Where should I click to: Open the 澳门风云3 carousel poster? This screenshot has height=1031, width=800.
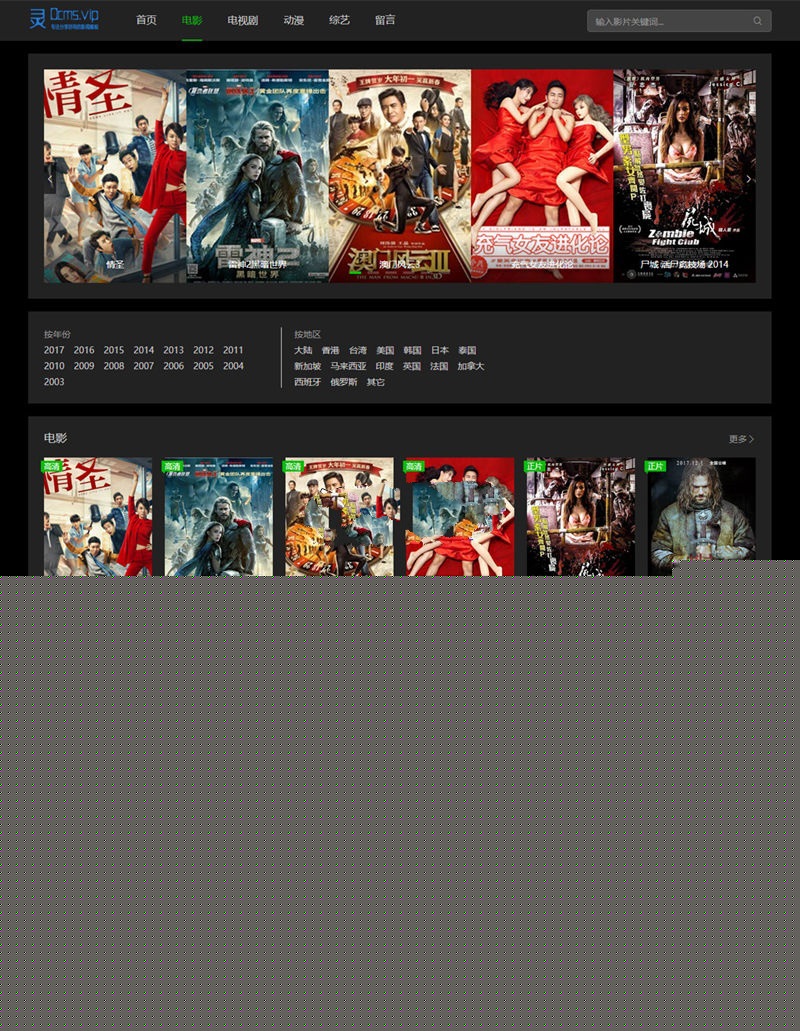pyautogui.click(x=400, y=176)
